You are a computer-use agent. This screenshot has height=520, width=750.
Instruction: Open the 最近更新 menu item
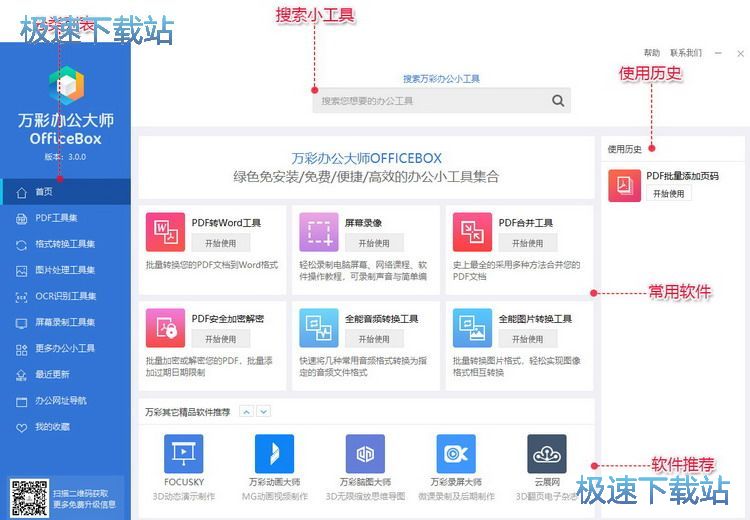[66, 375]
